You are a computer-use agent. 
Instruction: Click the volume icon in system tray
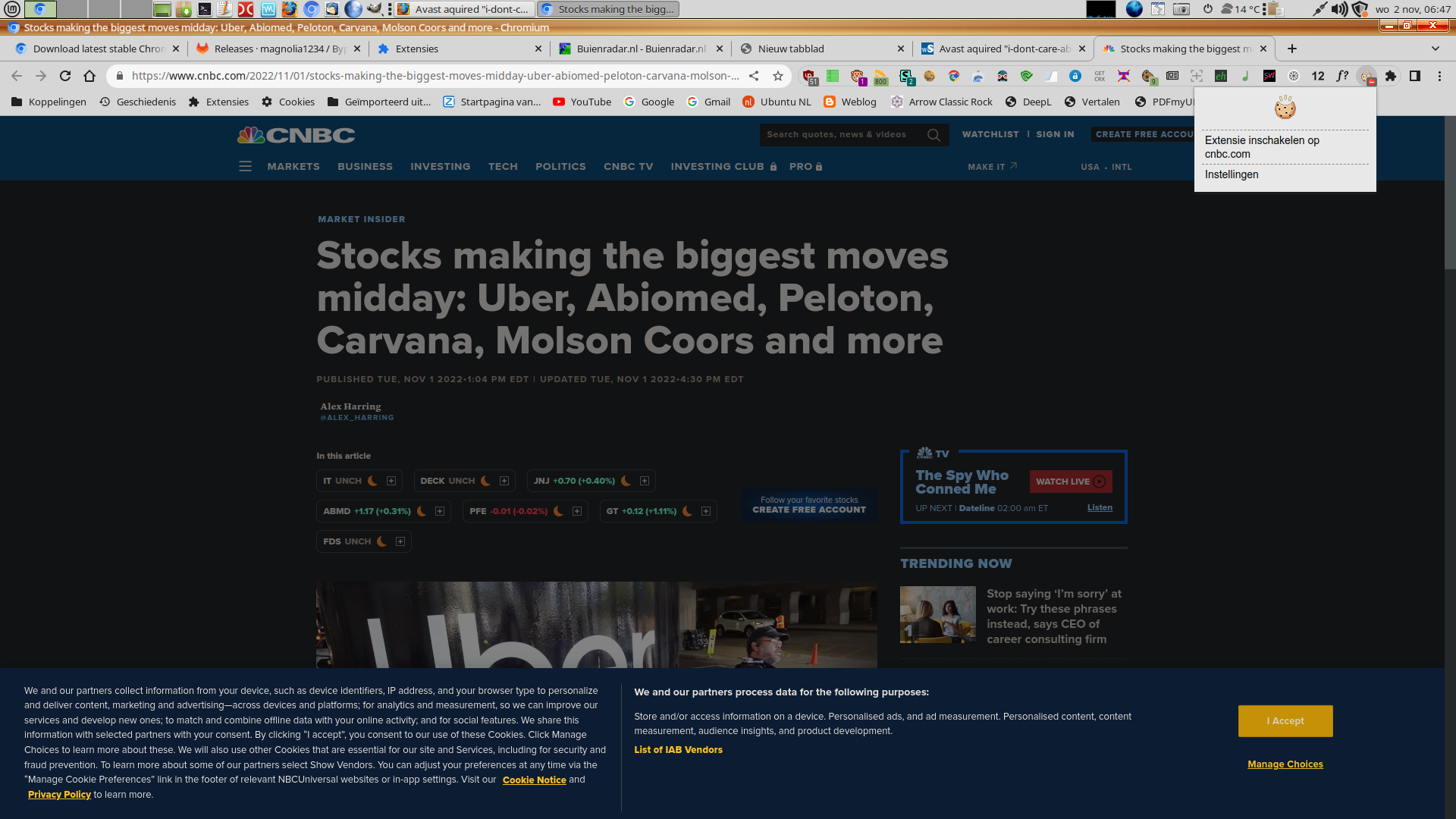point(1340,9)
